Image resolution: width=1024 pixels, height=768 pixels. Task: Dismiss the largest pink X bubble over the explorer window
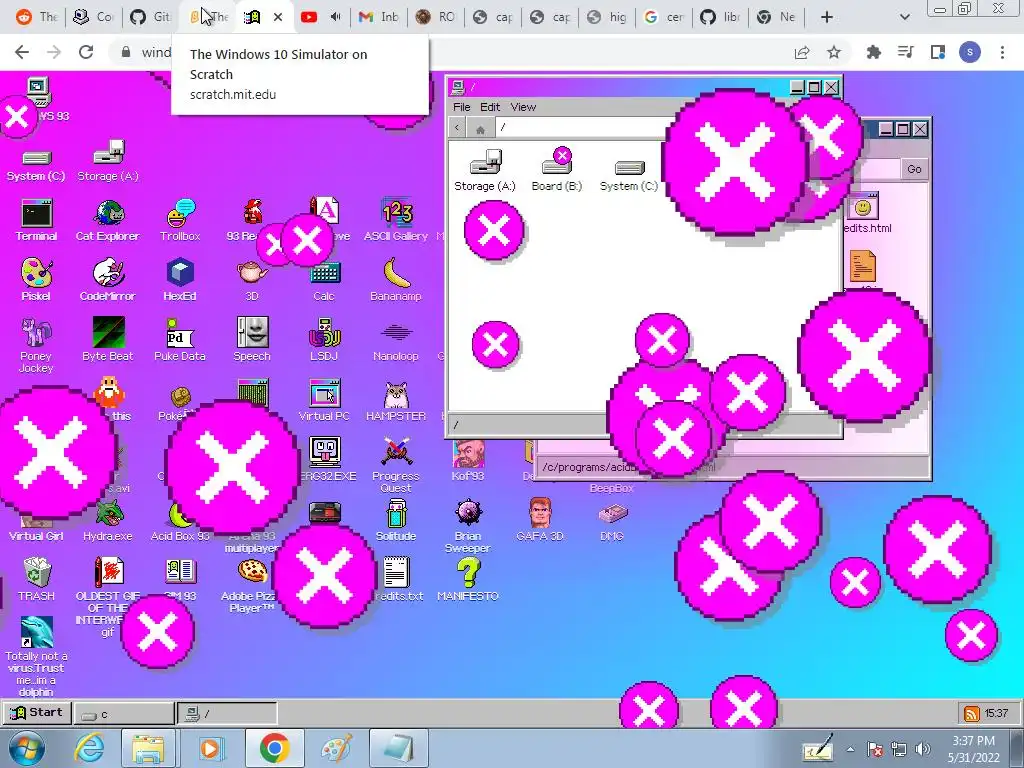click(735, 163)
